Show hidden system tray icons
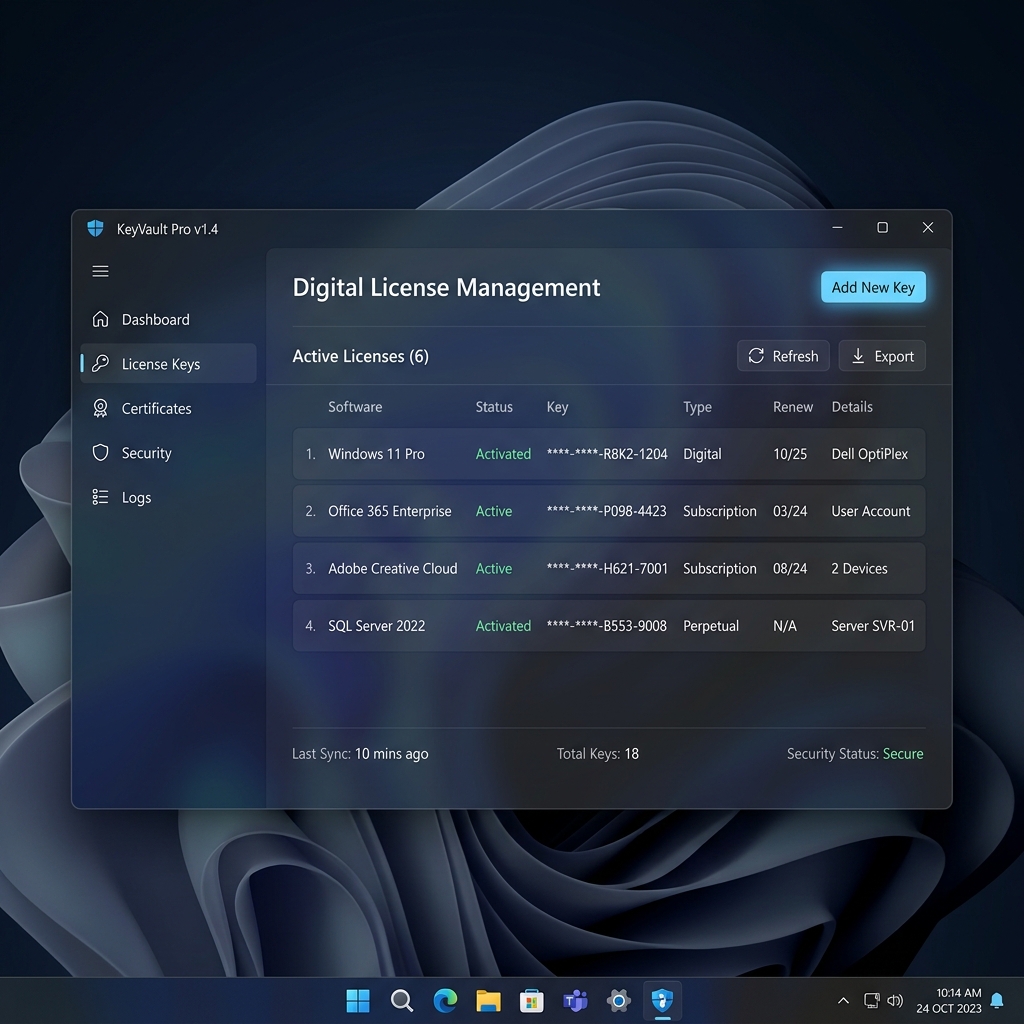Viewport: 1024px width, 1024px height. click(843, 1000)
